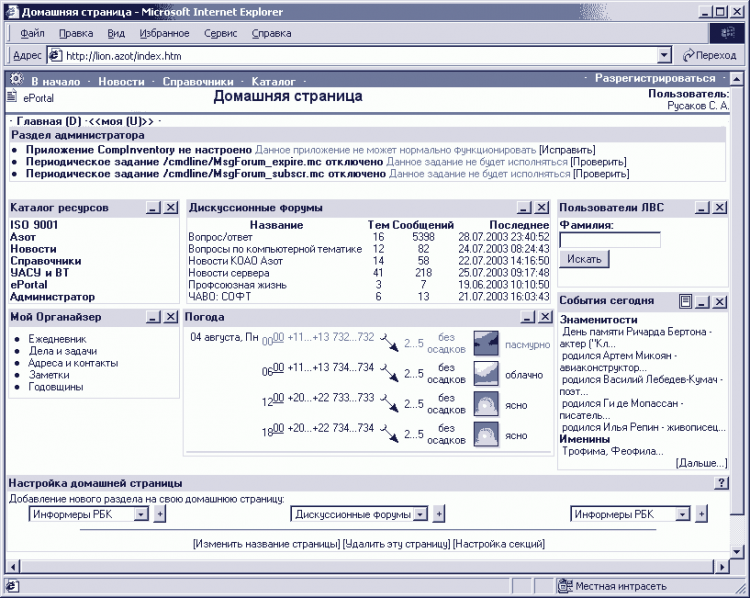Add left-column Информеры РБК section with plus
This screenshot has height=598, width=750.
coord(160,514)
